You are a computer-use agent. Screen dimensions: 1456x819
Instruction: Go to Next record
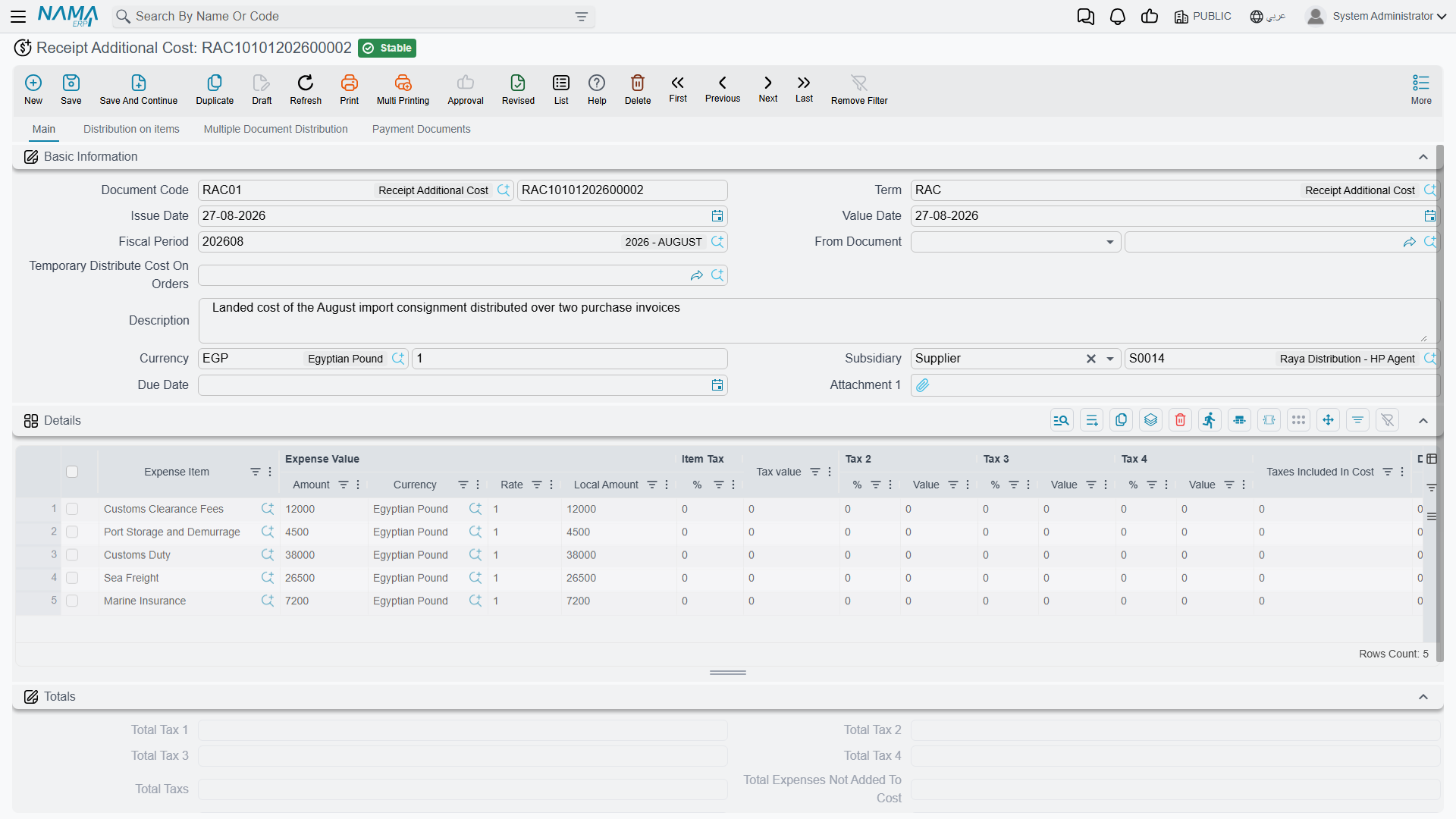pyautogui.click(x=768, y=89)
